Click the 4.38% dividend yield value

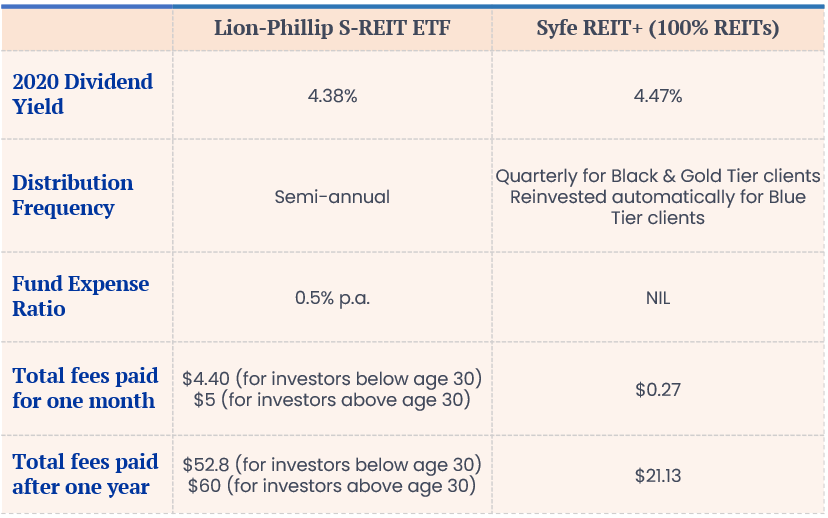tap(332, 96)
